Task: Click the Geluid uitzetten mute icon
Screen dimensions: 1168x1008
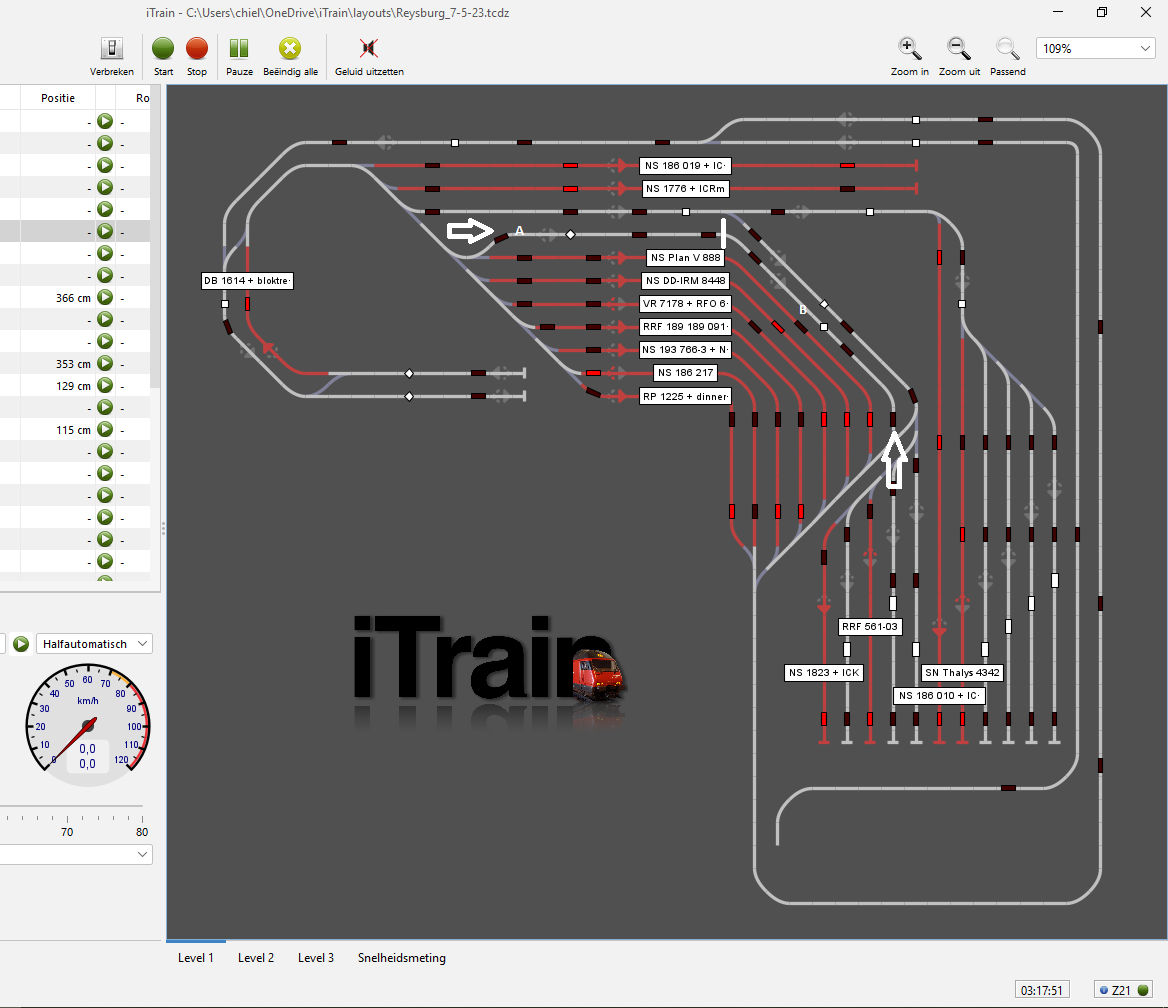Action: pos(369,49)
